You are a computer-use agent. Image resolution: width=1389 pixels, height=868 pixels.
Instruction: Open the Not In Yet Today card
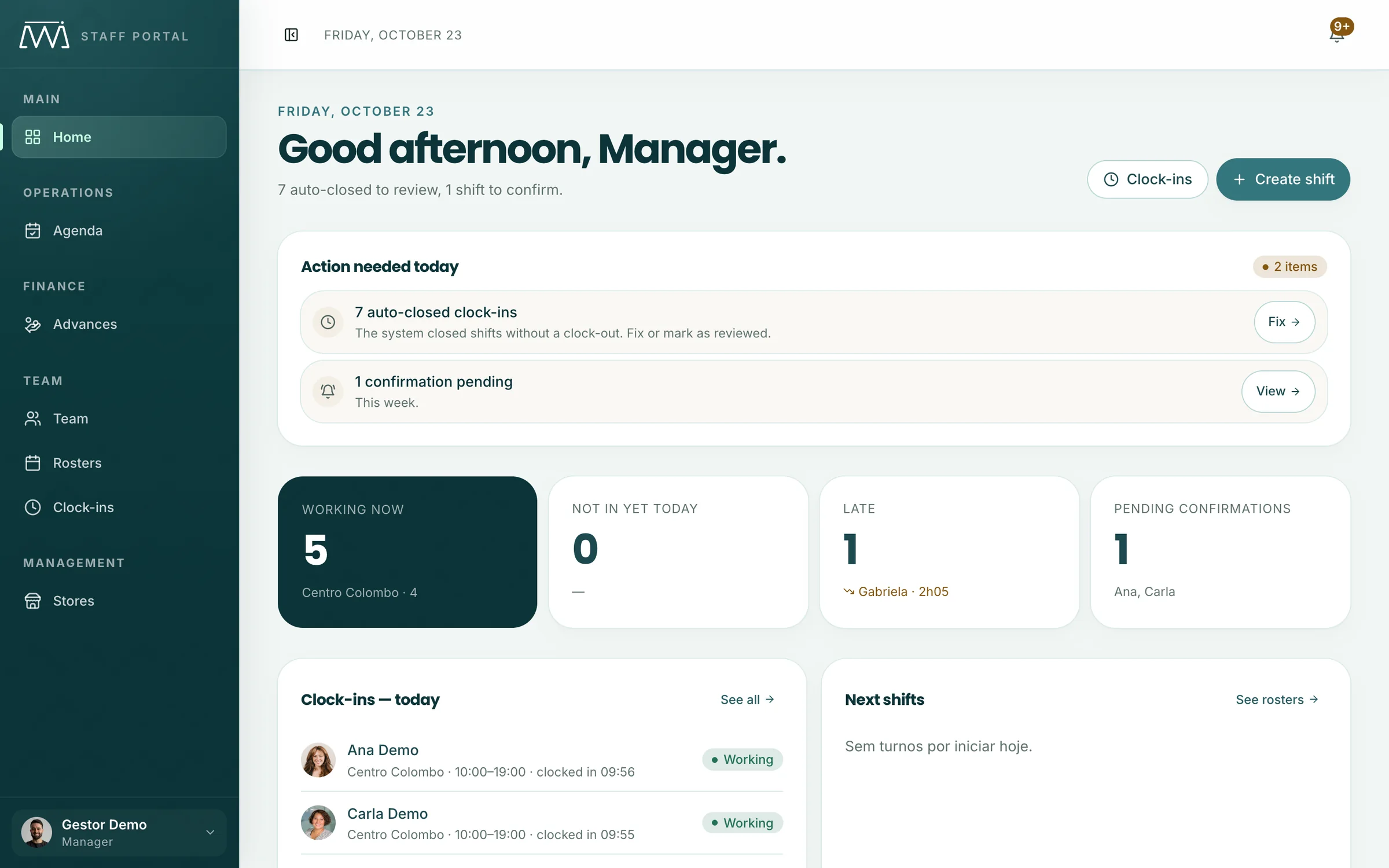point(678,552)
